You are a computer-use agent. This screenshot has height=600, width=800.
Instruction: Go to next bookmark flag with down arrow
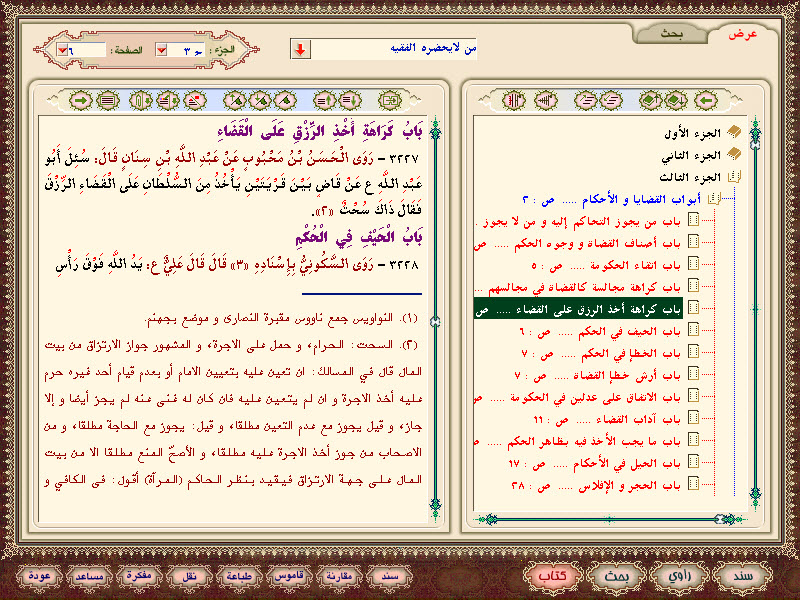260,101
